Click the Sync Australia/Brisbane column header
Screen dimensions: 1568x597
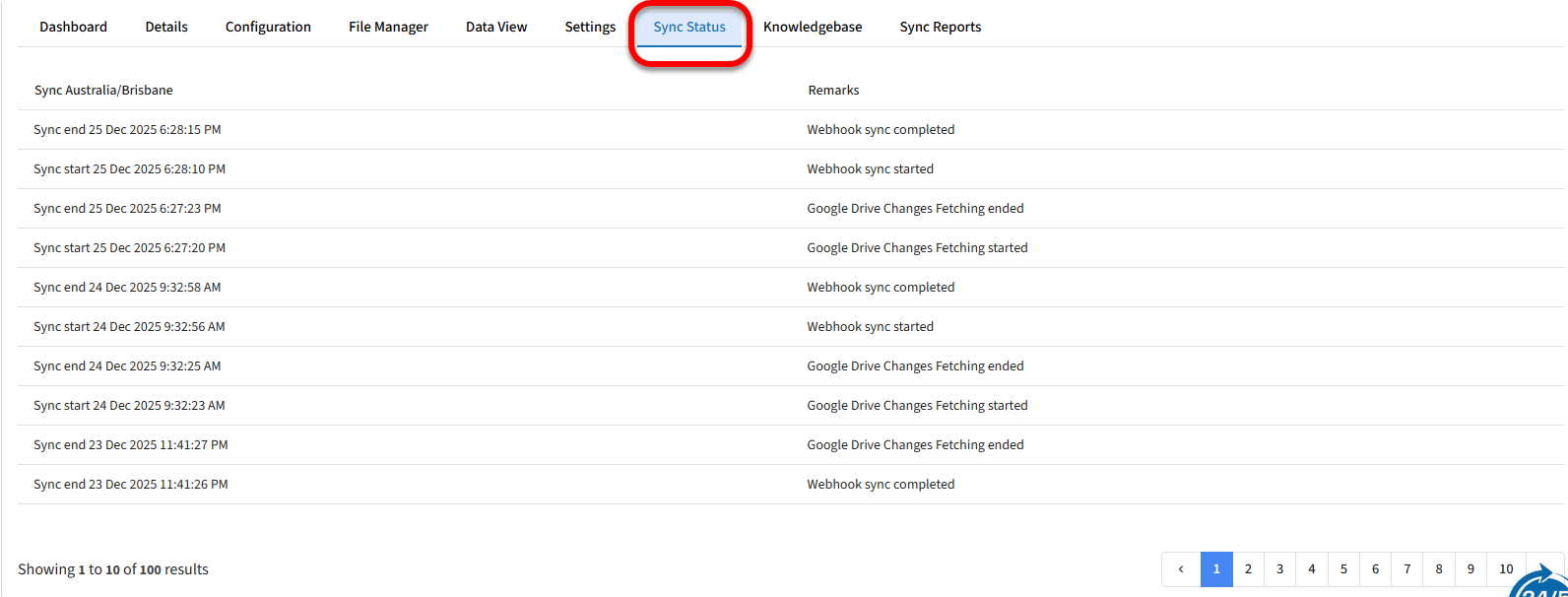coord(103,90)
